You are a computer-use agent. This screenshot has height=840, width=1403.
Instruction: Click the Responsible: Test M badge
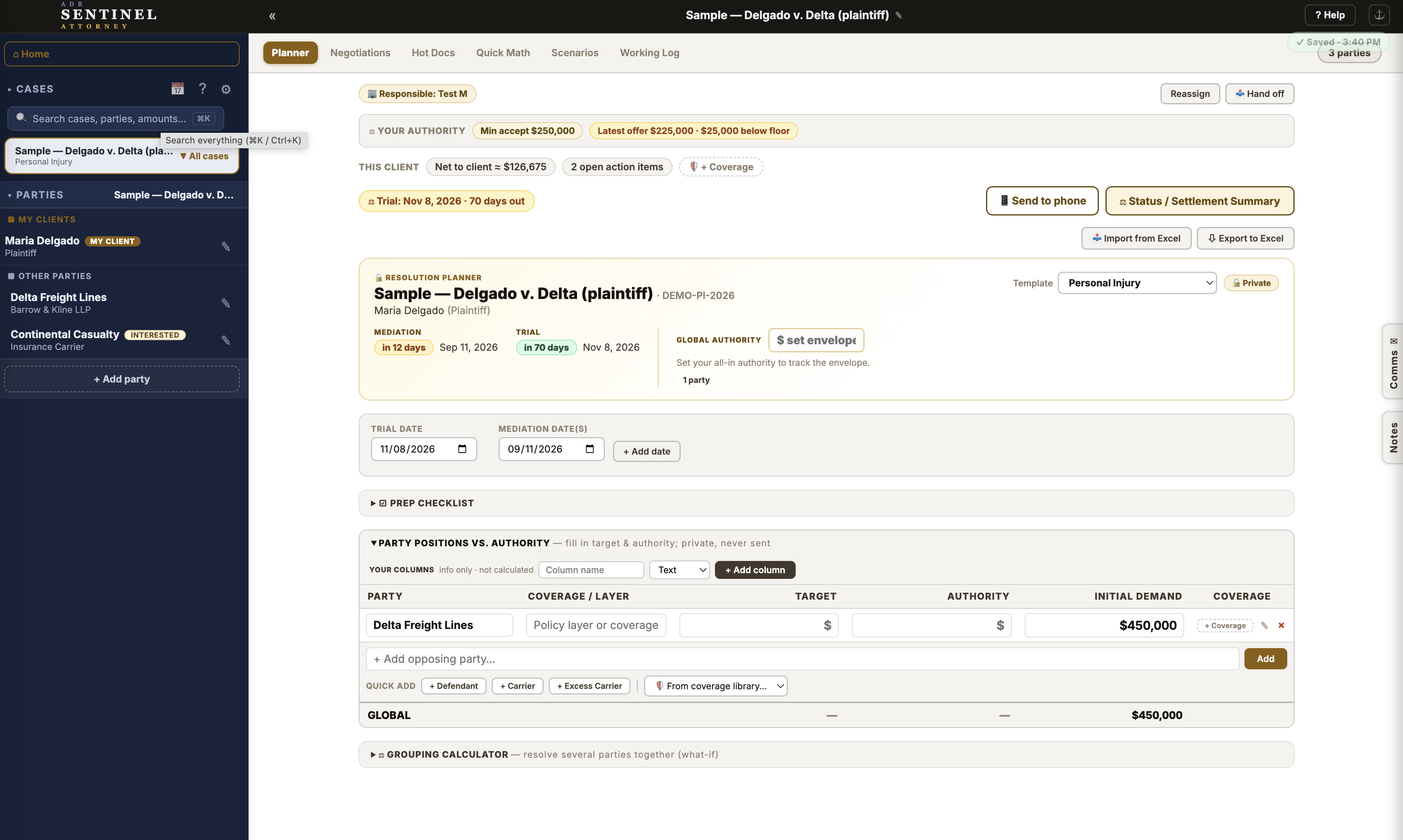(417, 94)
